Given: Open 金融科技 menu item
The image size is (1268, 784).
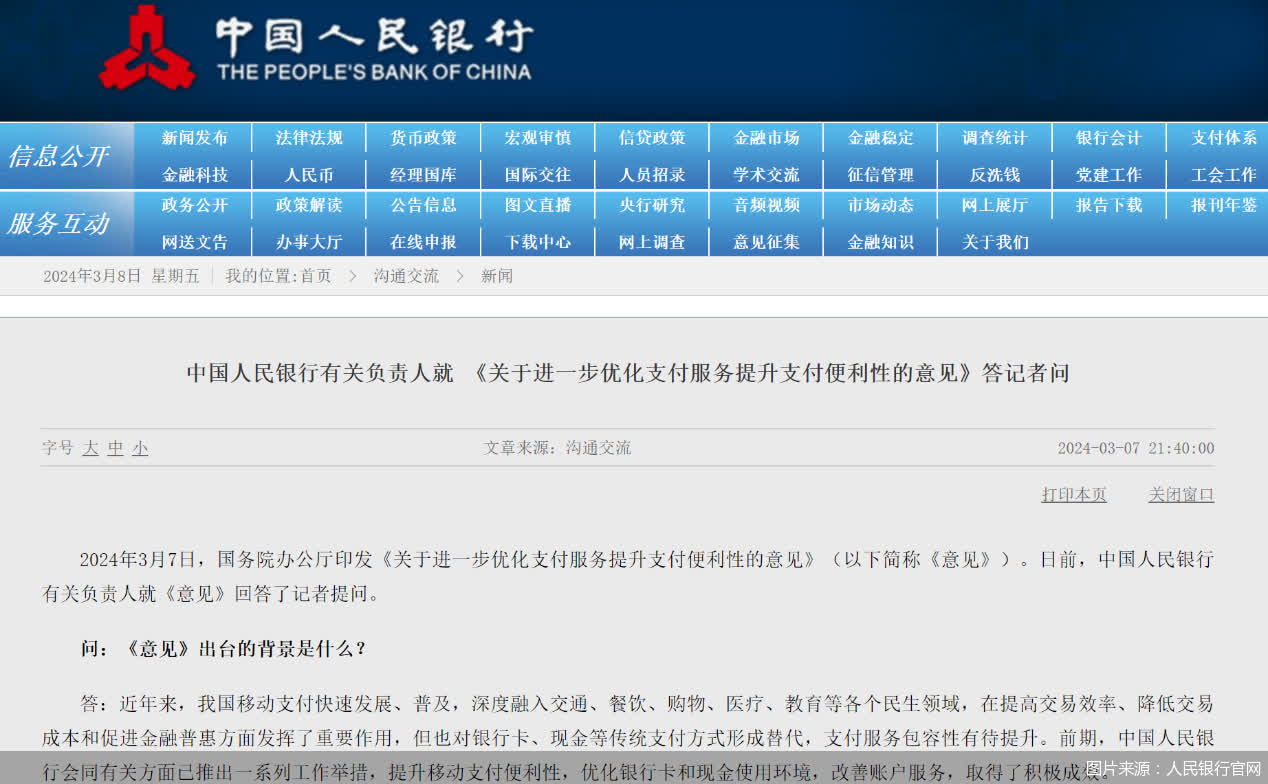Looking at the screenshot, I should point(195,175).
